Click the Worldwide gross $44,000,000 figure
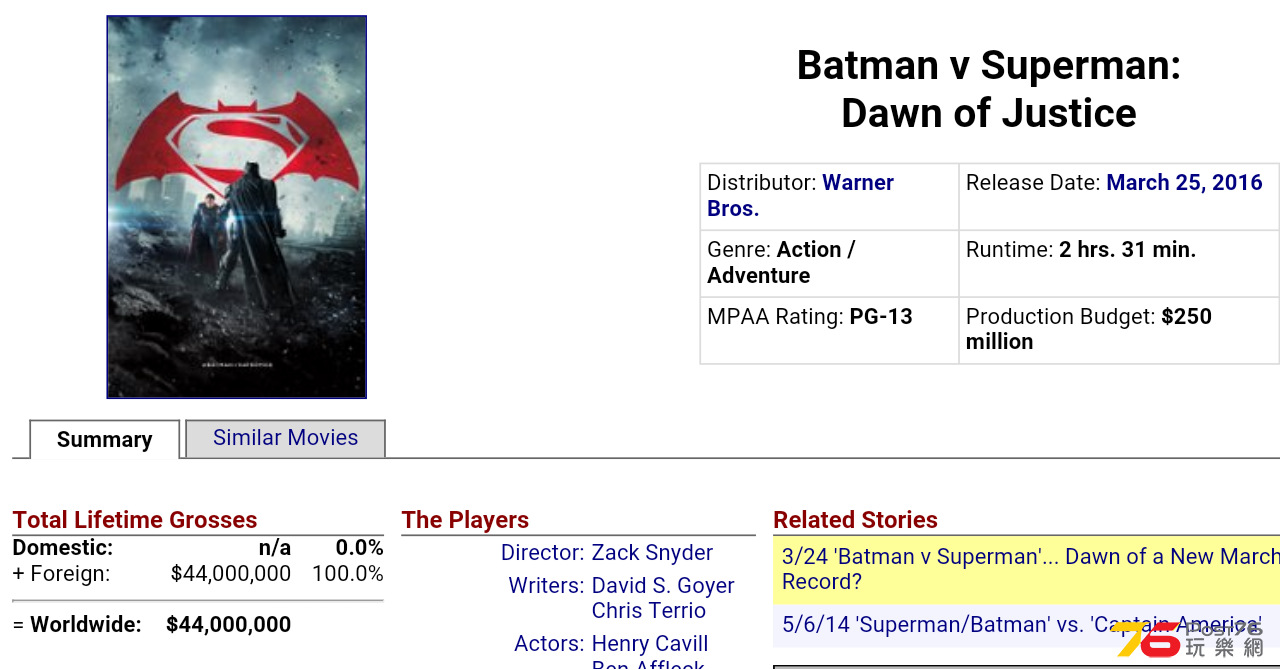The width and height of the screenshot is (1280, 670). pyautogui.click(x=228, y=625)
